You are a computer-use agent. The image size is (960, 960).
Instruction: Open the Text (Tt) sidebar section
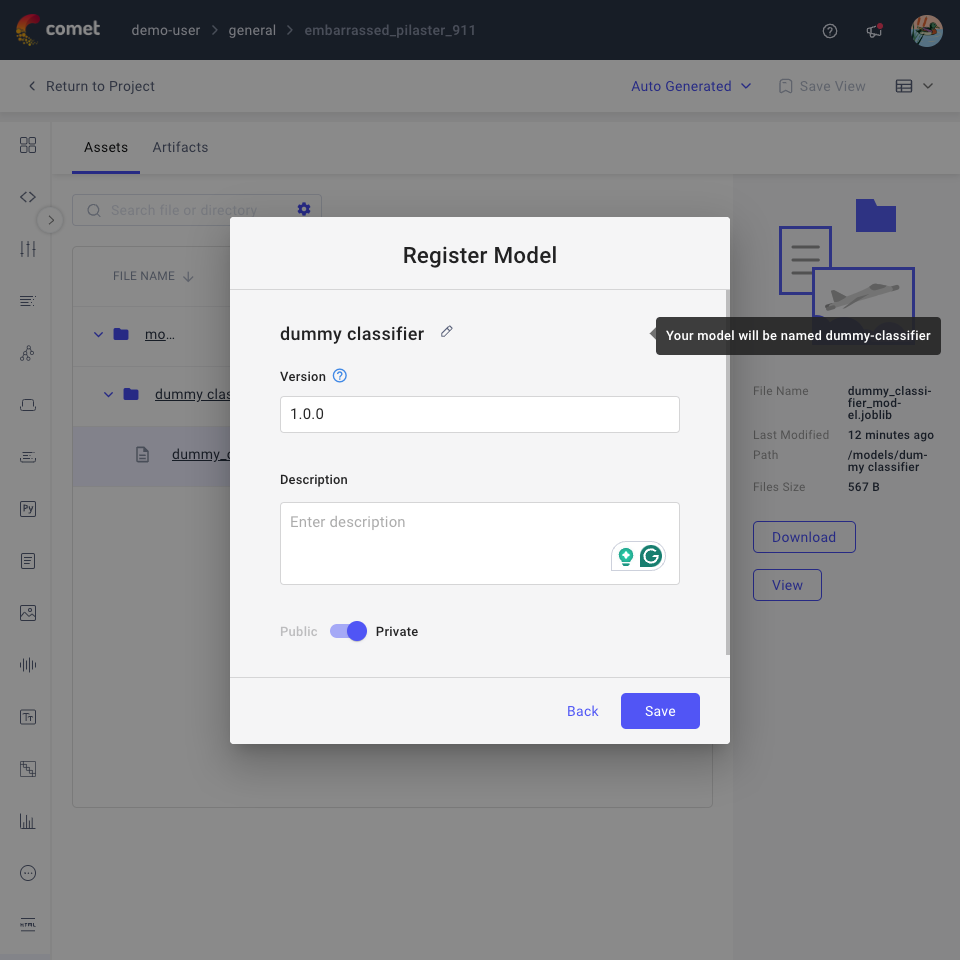[27, 716]
